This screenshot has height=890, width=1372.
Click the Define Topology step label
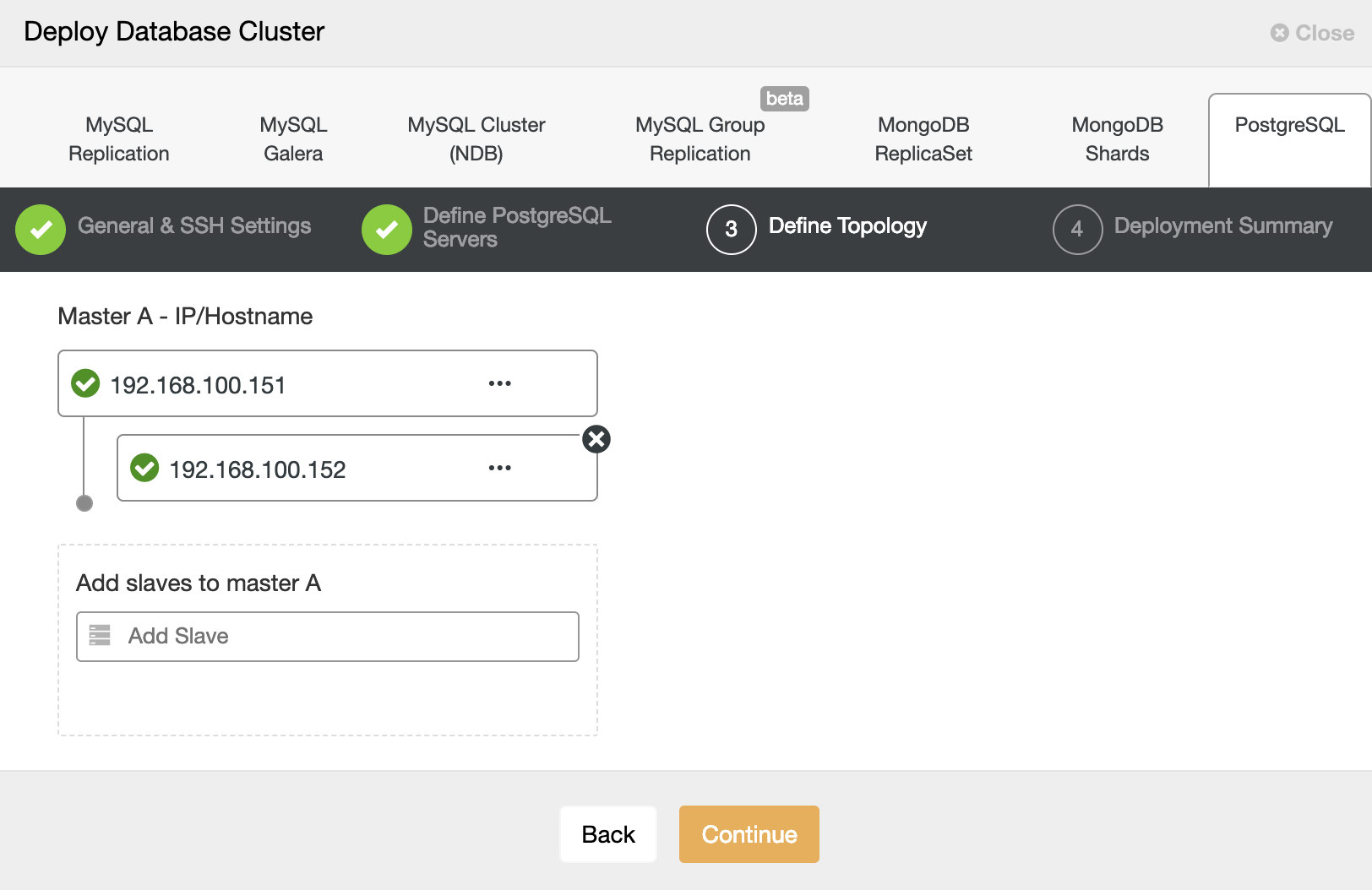click(x=847, y=226)
